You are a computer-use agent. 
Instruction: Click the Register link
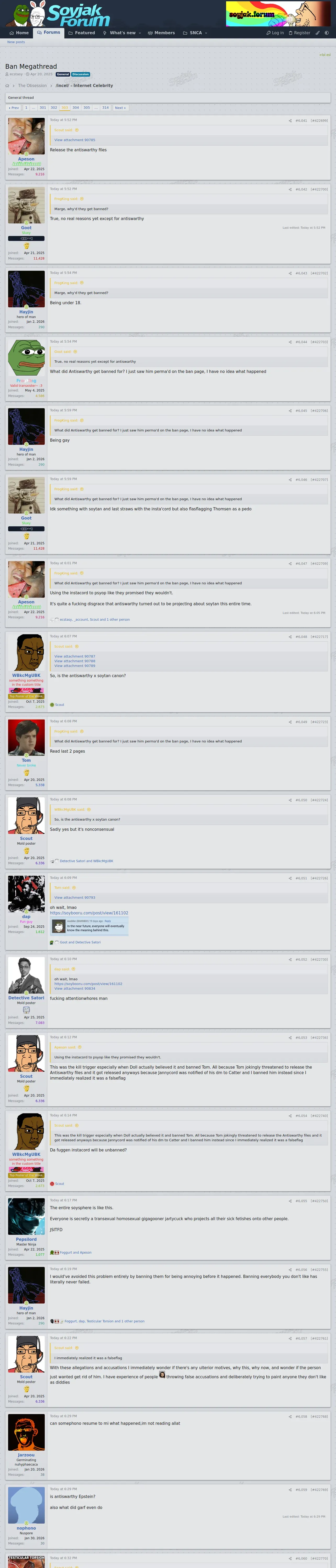299,33
